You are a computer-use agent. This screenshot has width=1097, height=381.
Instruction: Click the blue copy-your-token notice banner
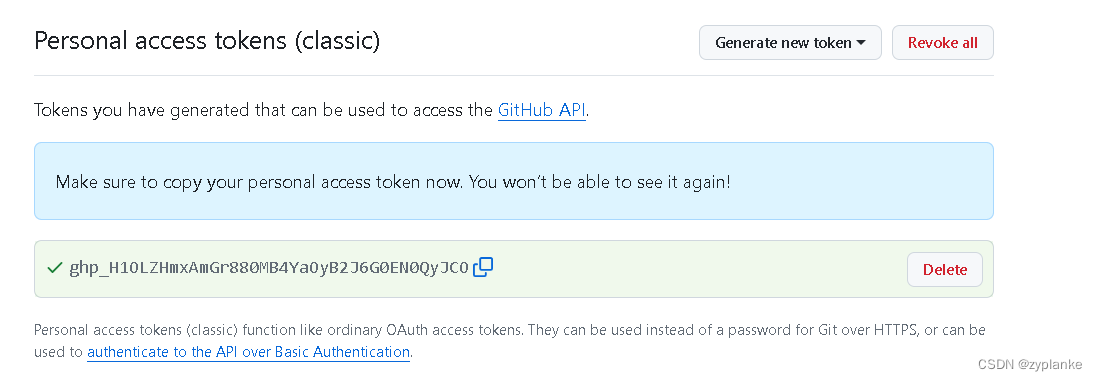pos(514,181)
